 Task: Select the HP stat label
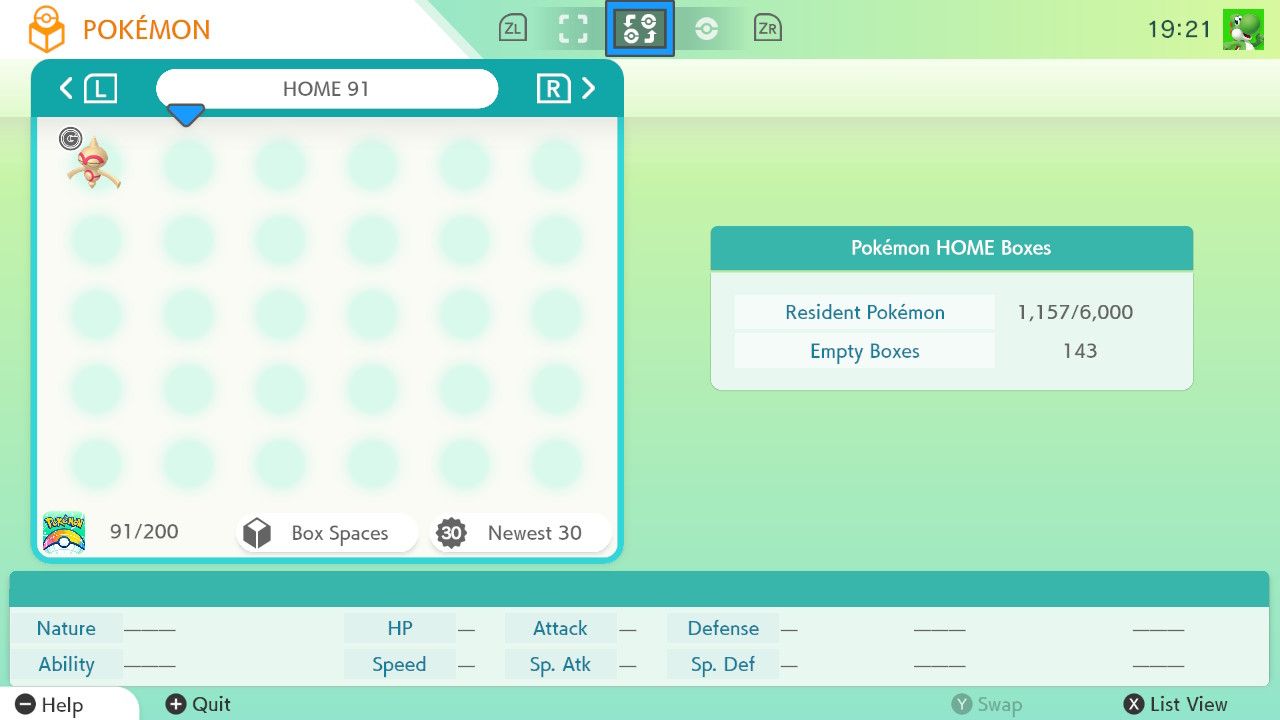(400, 628)
